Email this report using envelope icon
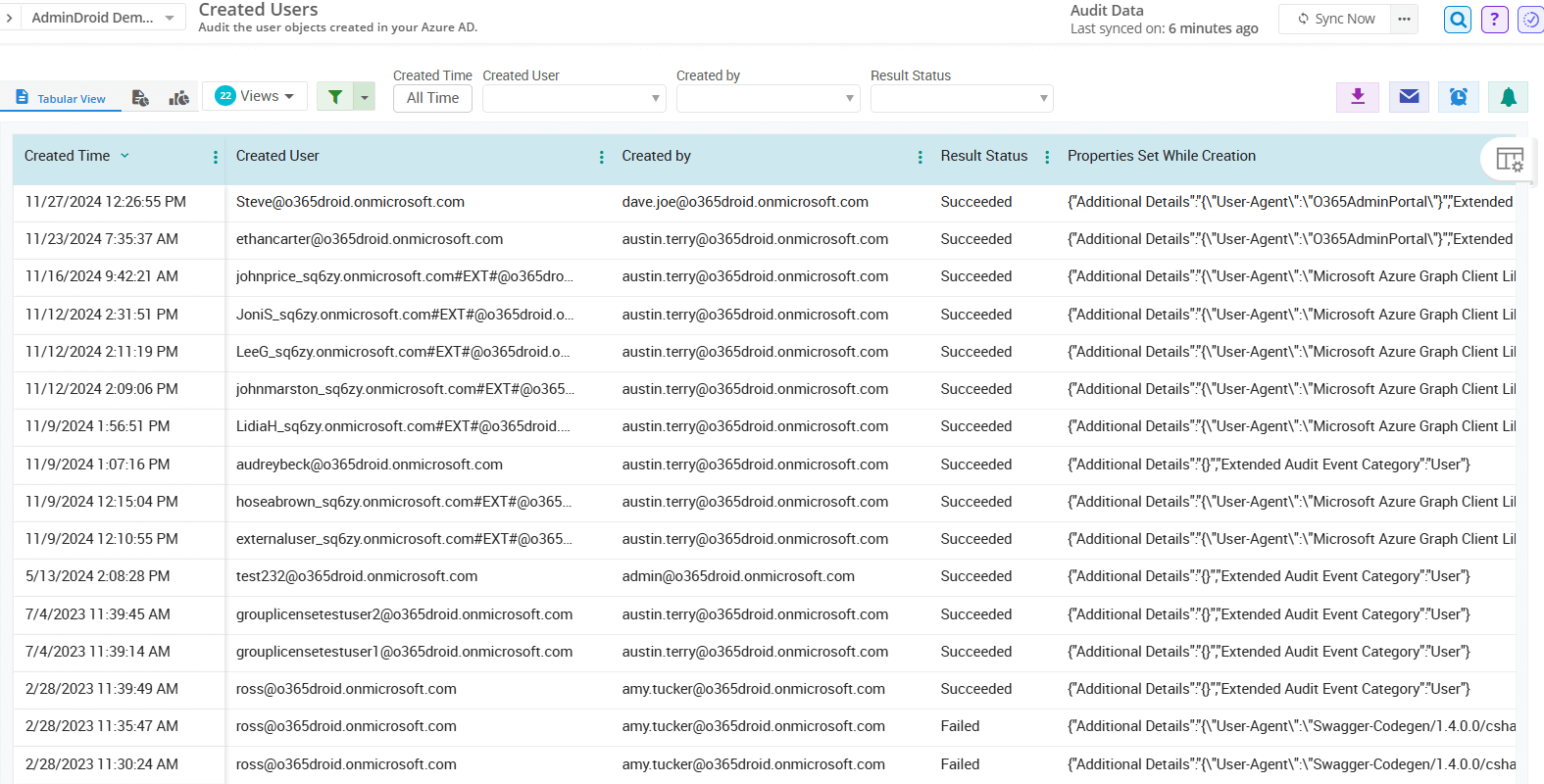1544x784 pixels. click(1409, 96)
